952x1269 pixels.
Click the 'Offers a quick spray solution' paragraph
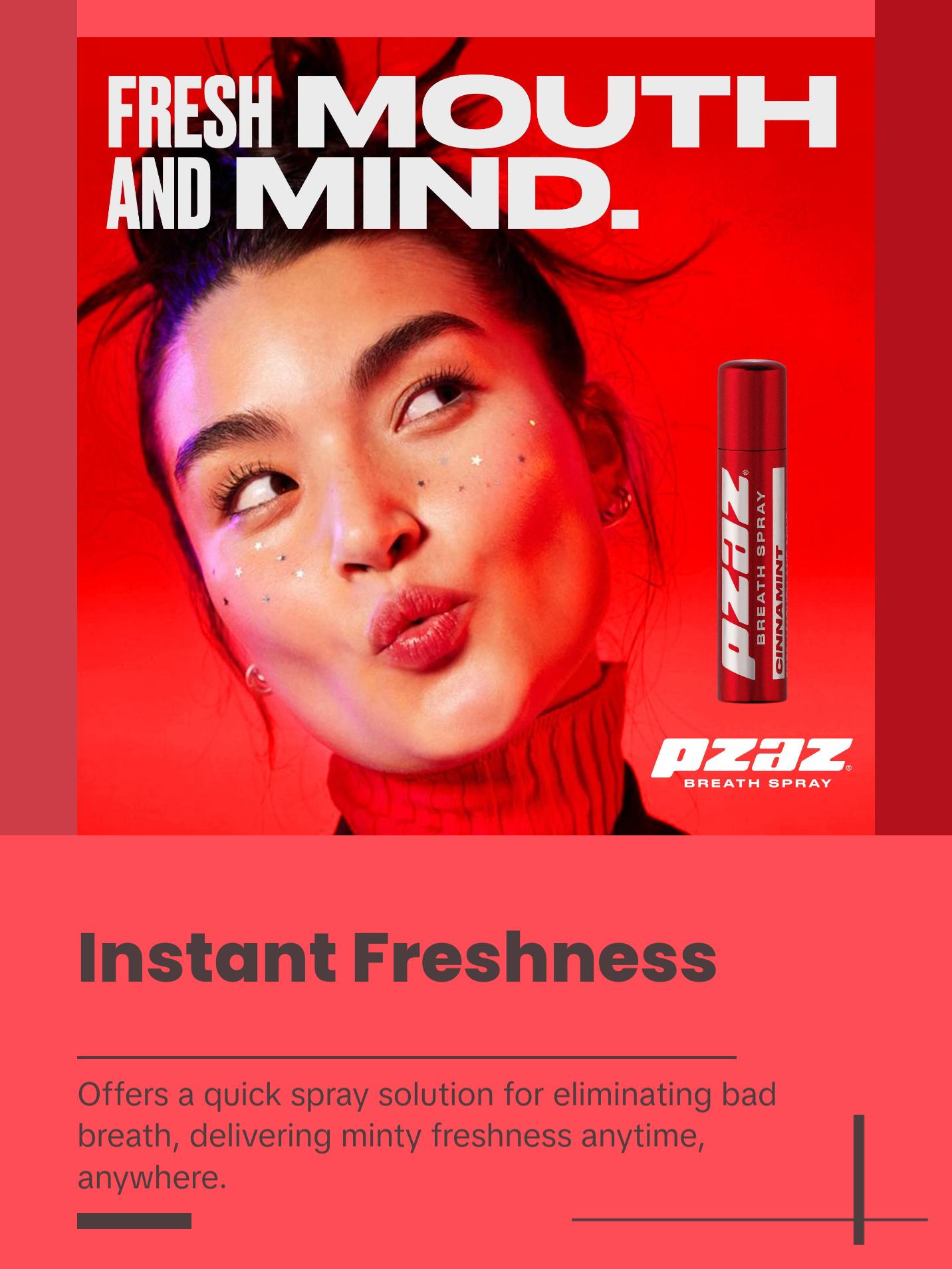[x=427, y=1135]
